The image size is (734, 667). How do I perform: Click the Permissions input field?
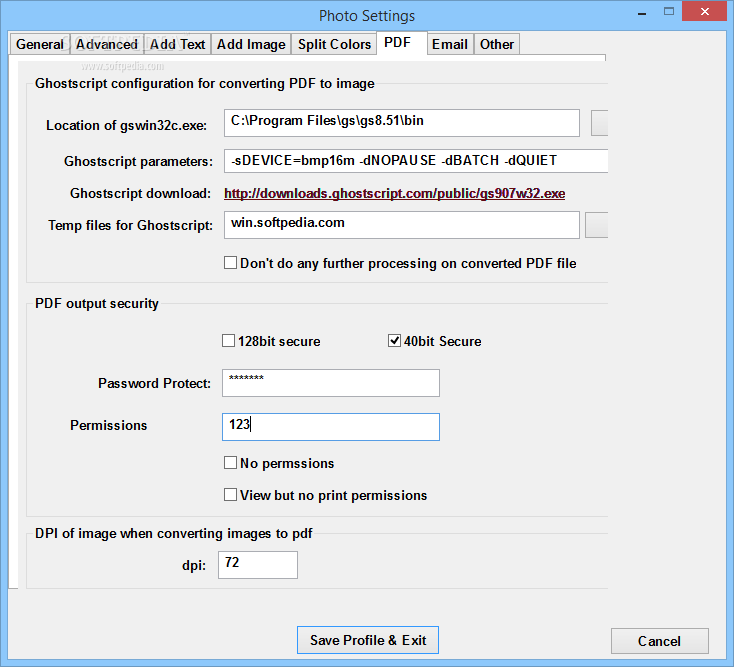(x=330, y=426)
